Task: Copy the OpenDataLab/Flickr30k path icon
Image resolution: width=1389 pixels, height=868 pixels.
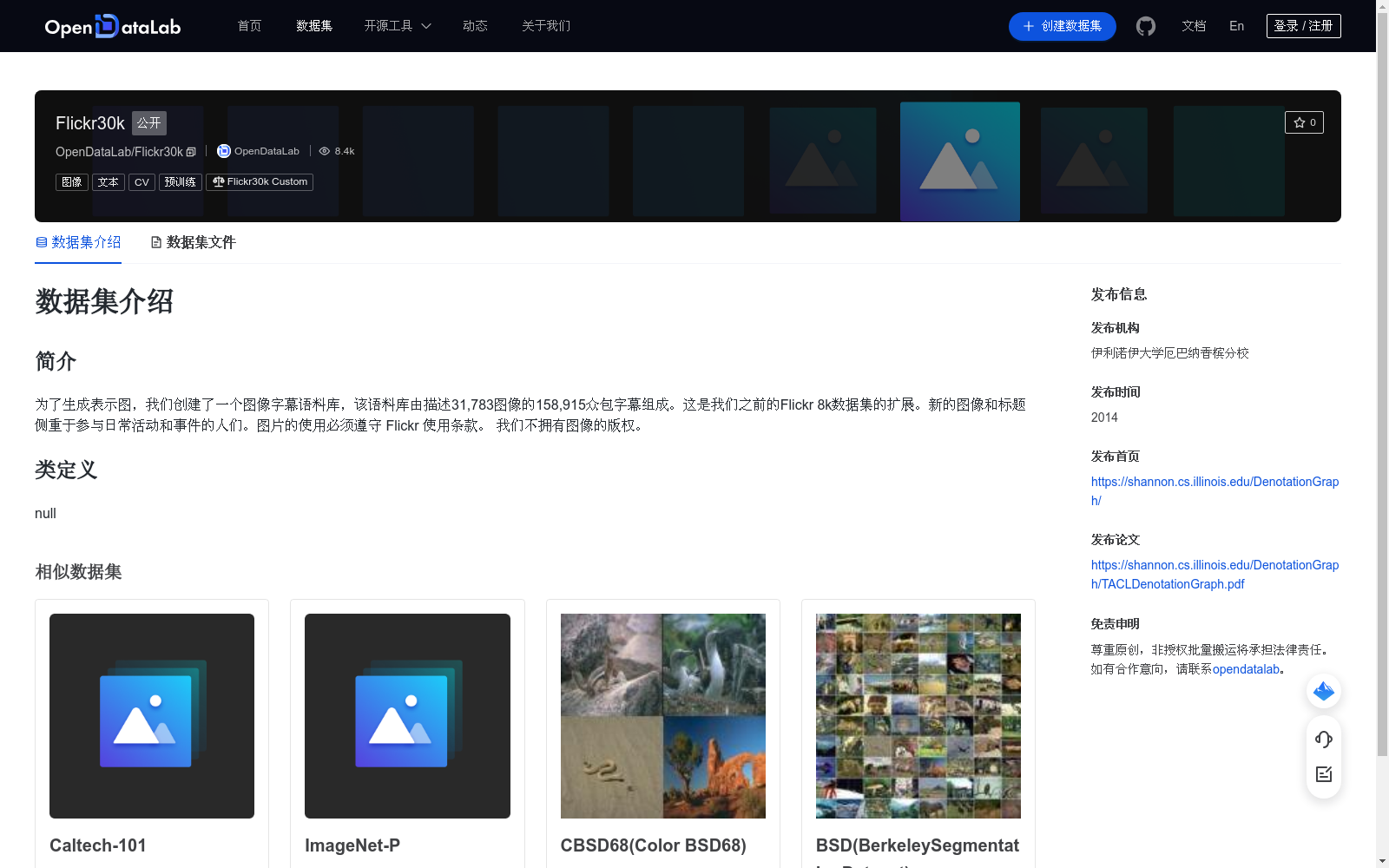Action: (x=191, y=152)
